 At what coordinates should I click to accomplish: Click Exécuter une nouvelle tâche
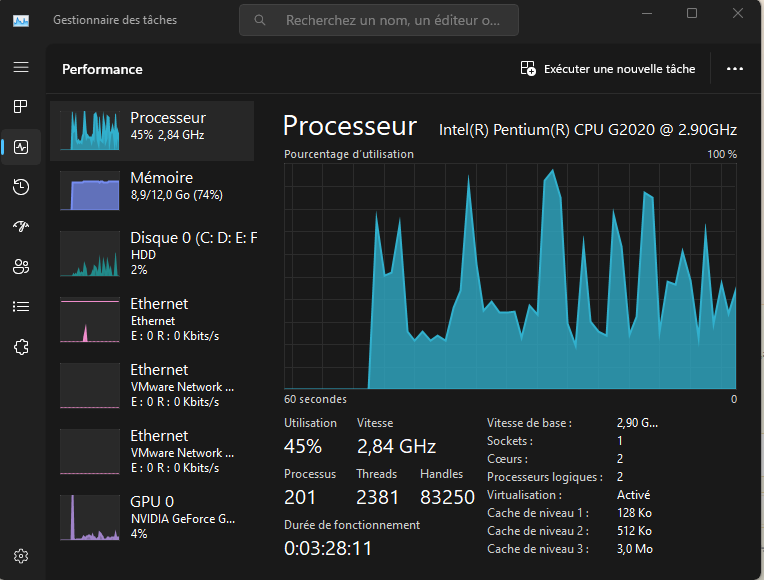[608, 69]
